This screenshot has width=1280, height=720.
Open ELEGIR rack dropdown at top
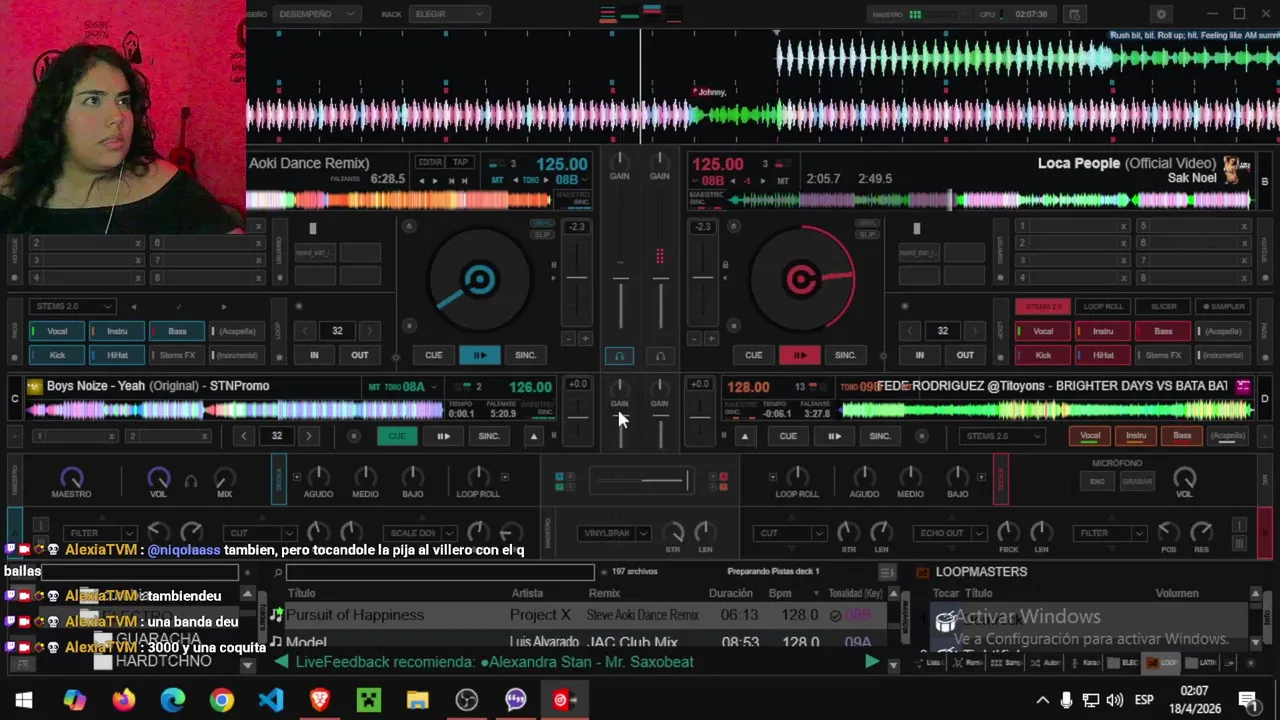(x=447, y=14)
